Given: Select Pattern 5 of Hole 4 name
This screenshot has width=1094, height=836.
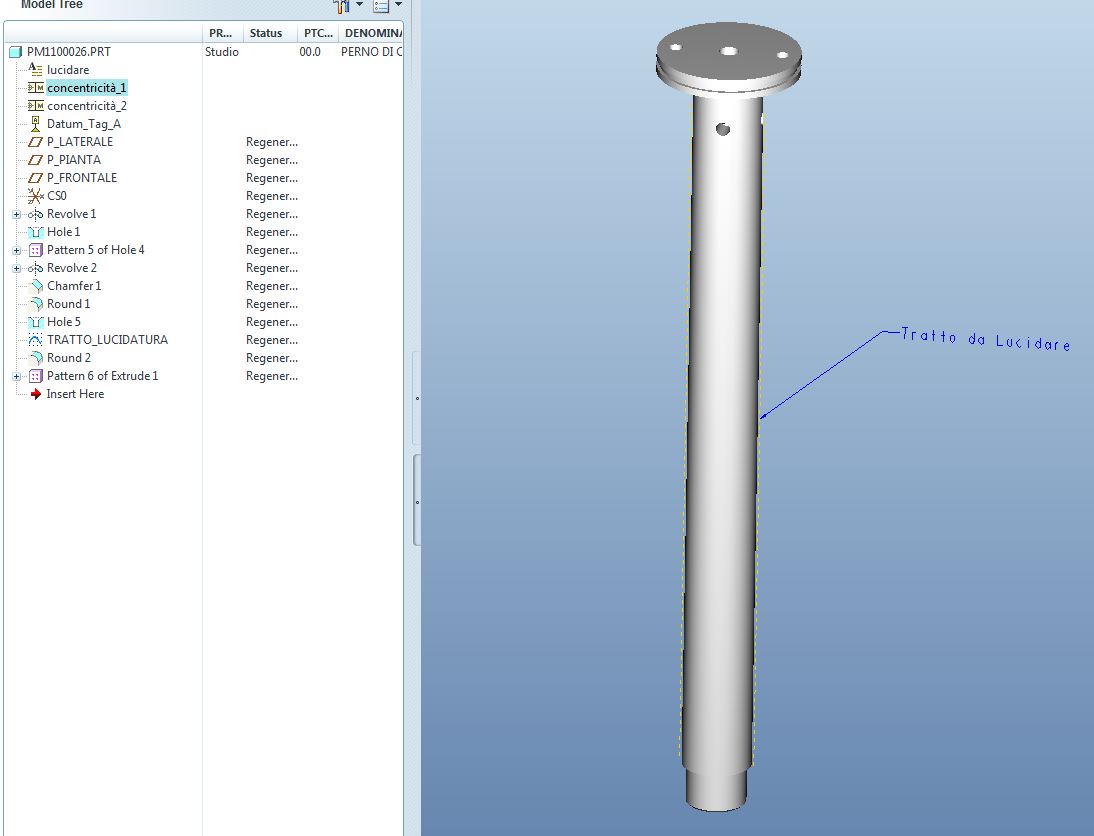Looking at the screenshot, I should 96,250.
